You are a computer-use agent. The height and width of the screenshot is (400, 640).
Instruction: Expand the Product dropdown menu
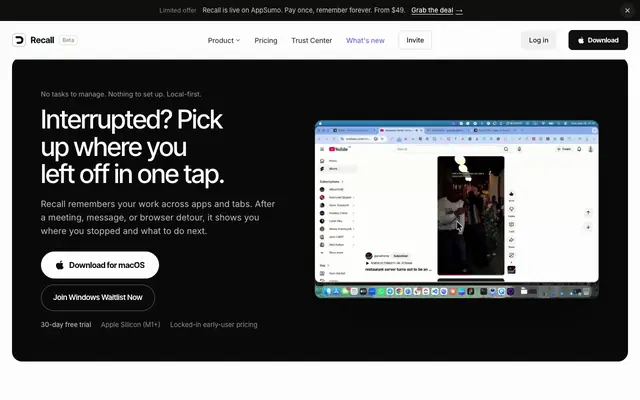224,40
